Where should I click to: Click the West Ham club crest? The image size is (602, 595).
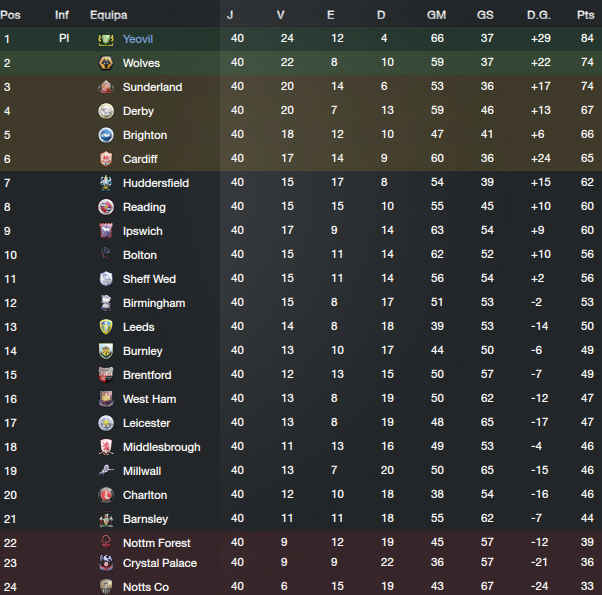(106, 399)
